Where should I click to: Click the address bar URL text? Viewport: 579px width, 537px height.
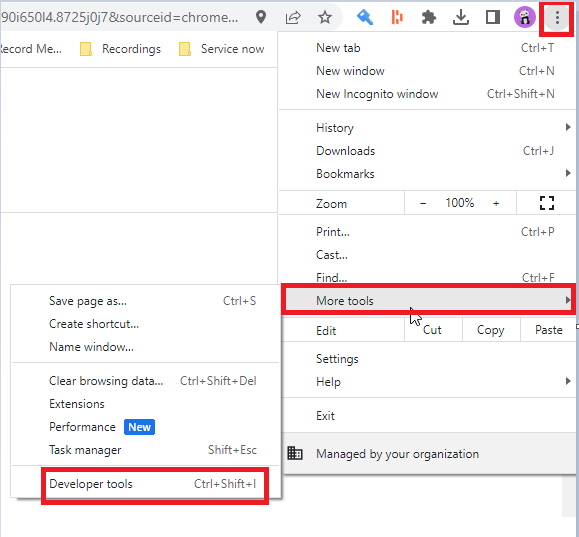pyautogui.click(x=120, y=17)
